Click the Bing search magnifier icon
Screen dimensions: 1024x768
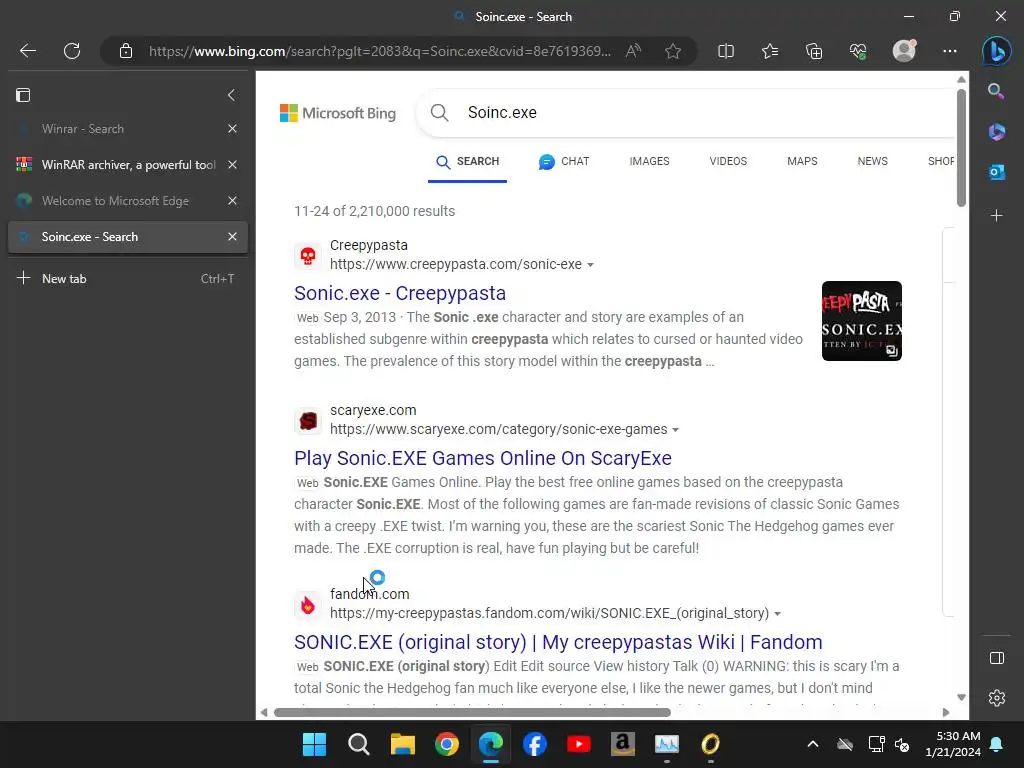pyautogui.click(x=440, y=112)
